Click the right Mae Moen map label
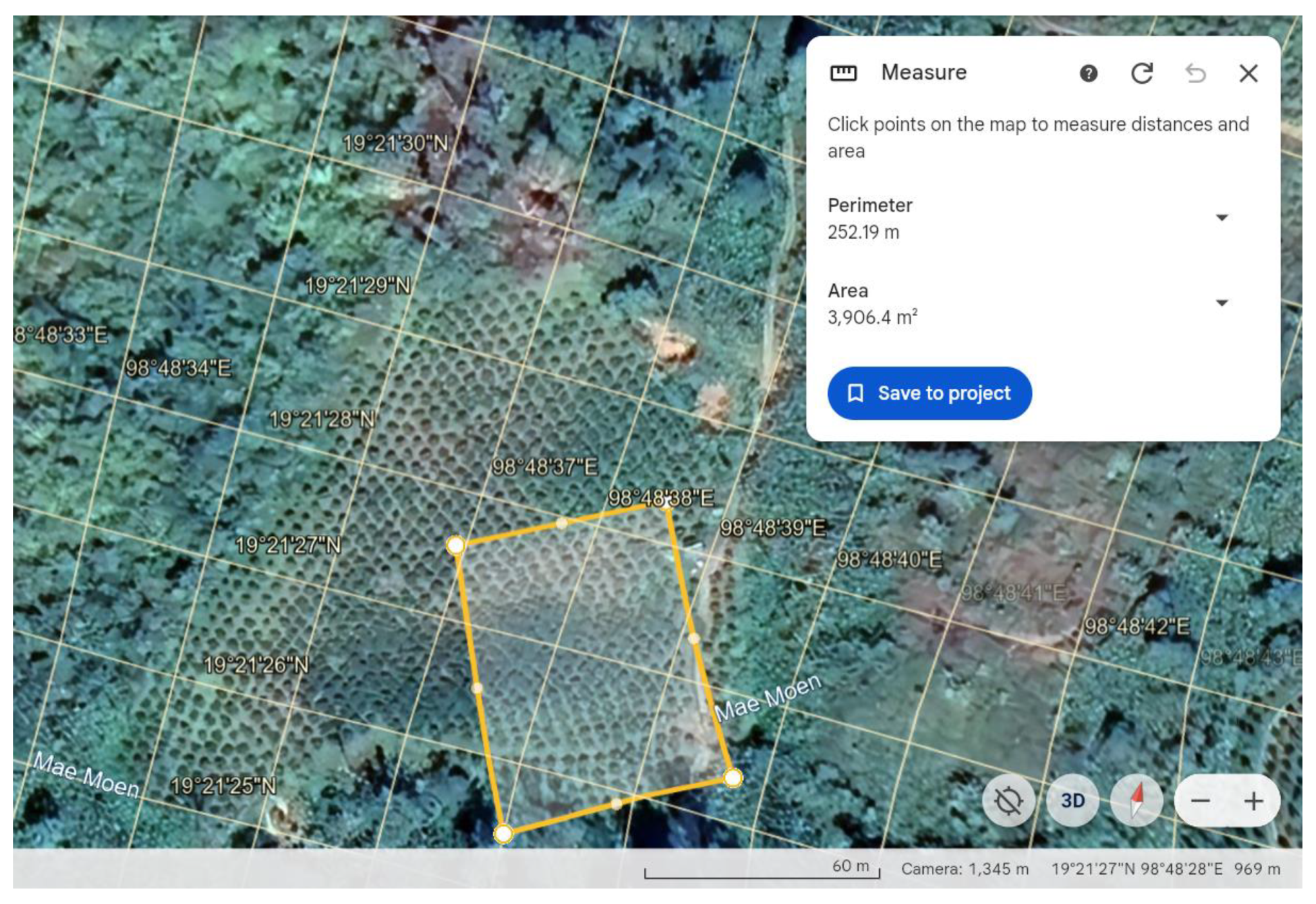1316x904 pixels. 768,698
